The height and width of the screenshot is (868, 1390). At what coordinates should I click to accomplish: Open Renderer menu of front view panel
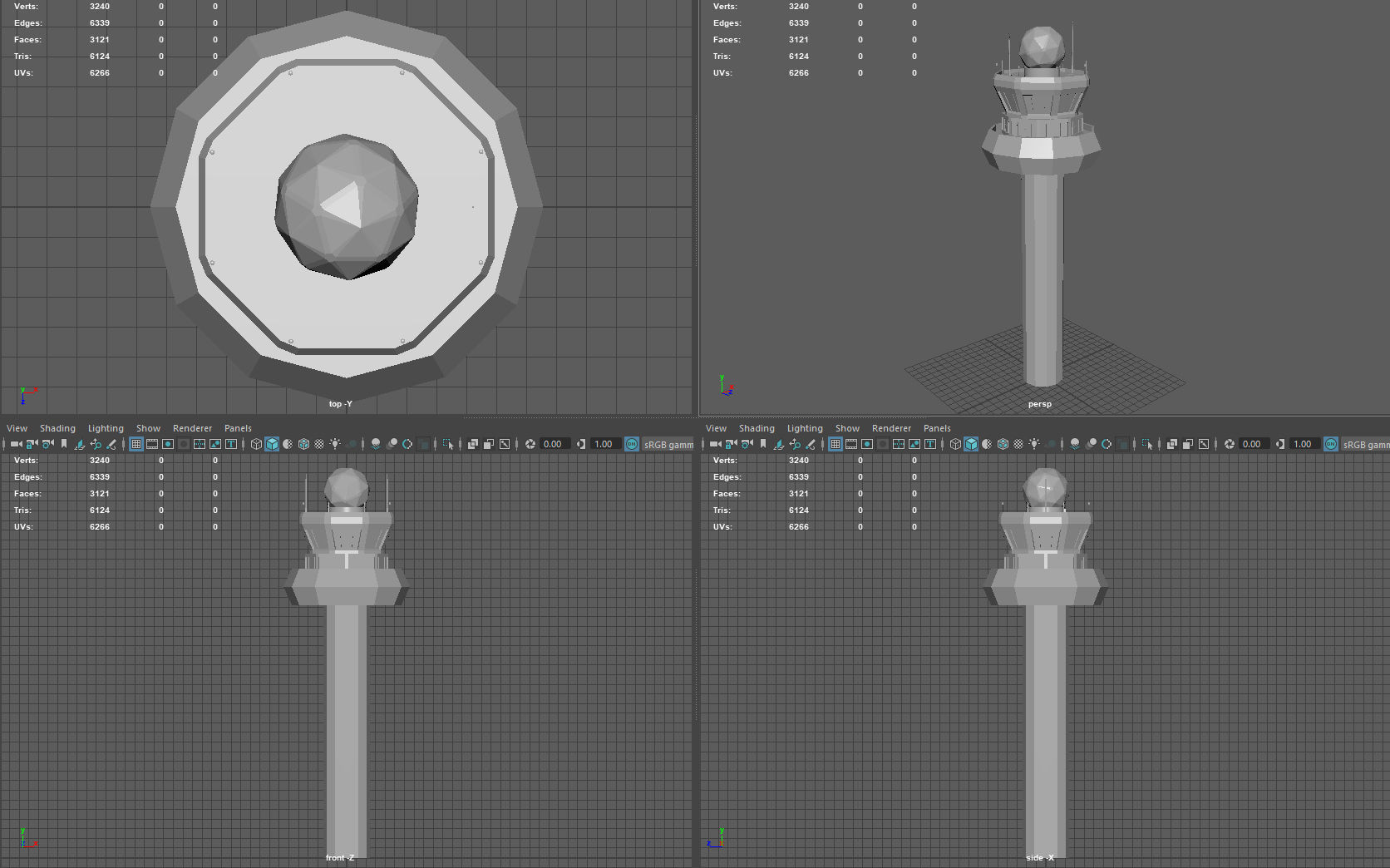192,428
